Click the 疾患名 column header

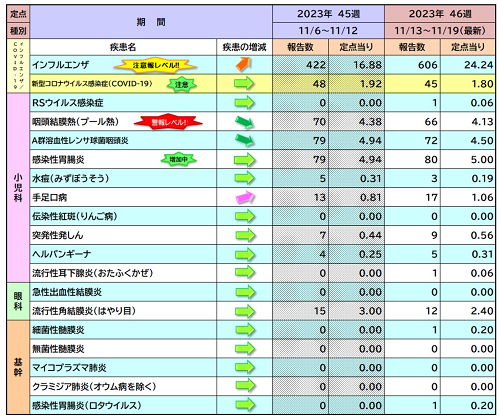[123, 47]
